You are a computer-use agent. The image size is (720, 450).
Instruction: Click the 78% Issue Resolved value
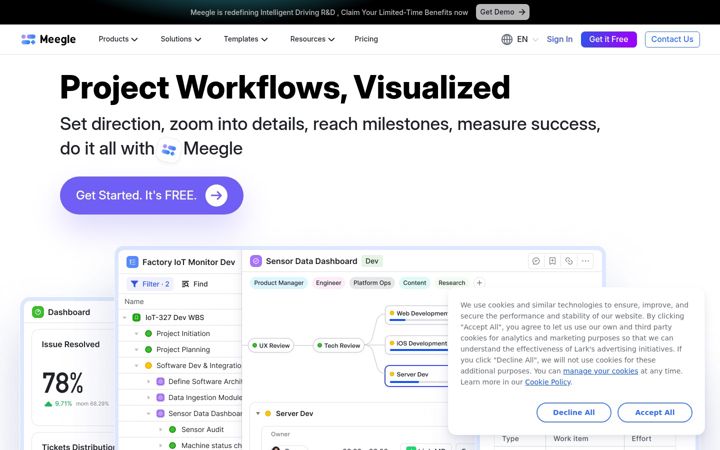click(62, 382)
